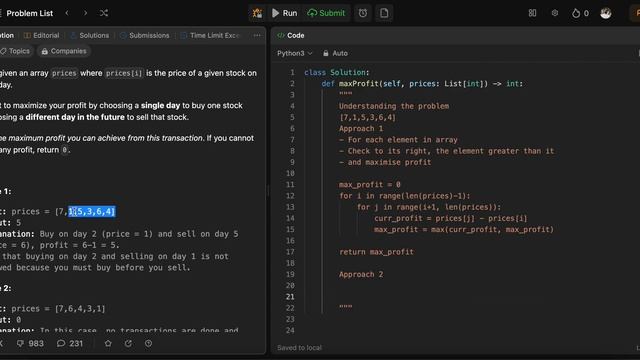Open the user profile avatar

[x=606, y=13]
